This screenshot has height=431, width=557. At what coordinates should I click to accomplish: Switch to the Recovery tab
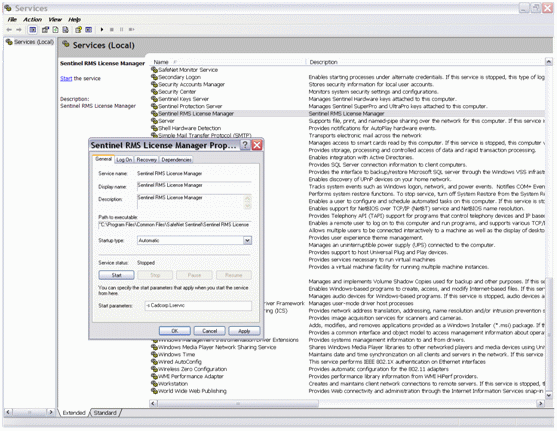pyautogui.click(x=147, y=160)
